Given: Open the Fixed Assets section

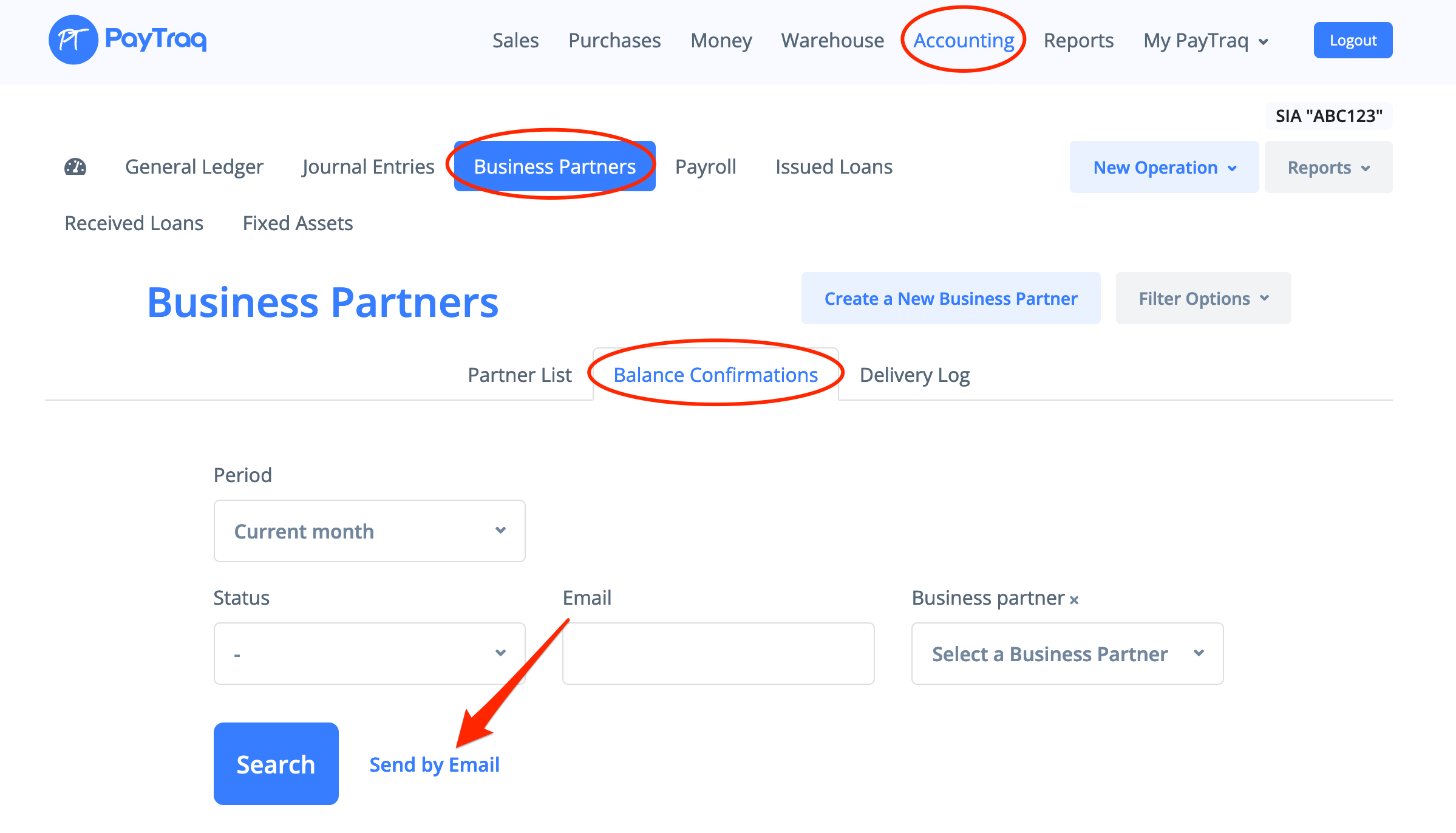Looking at the screenshot, I should click(x=298, y=223).
